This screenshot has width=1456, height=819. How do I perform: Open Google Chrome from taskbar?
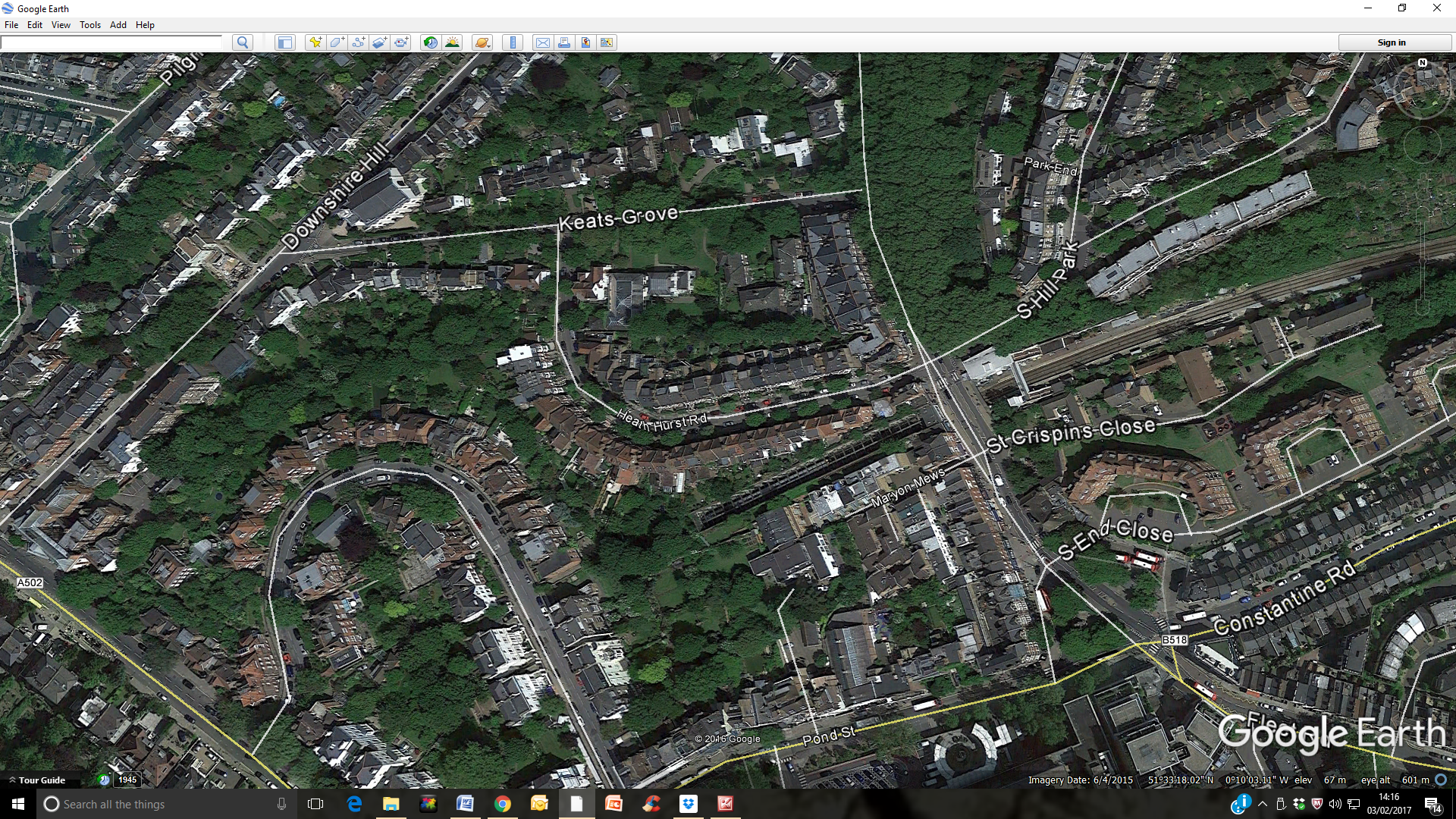pyautogui.click(x=503, y=804)
